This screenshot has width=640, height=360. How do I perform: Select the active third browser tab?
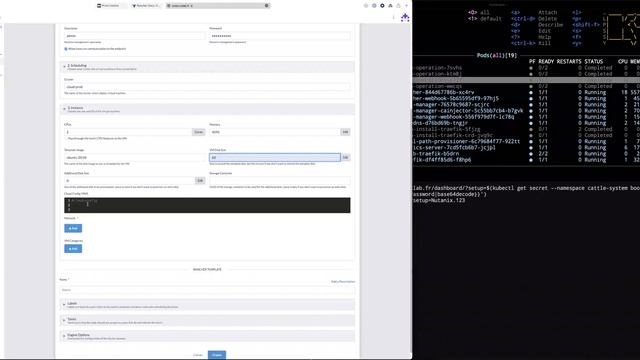(x=218, y=6)
